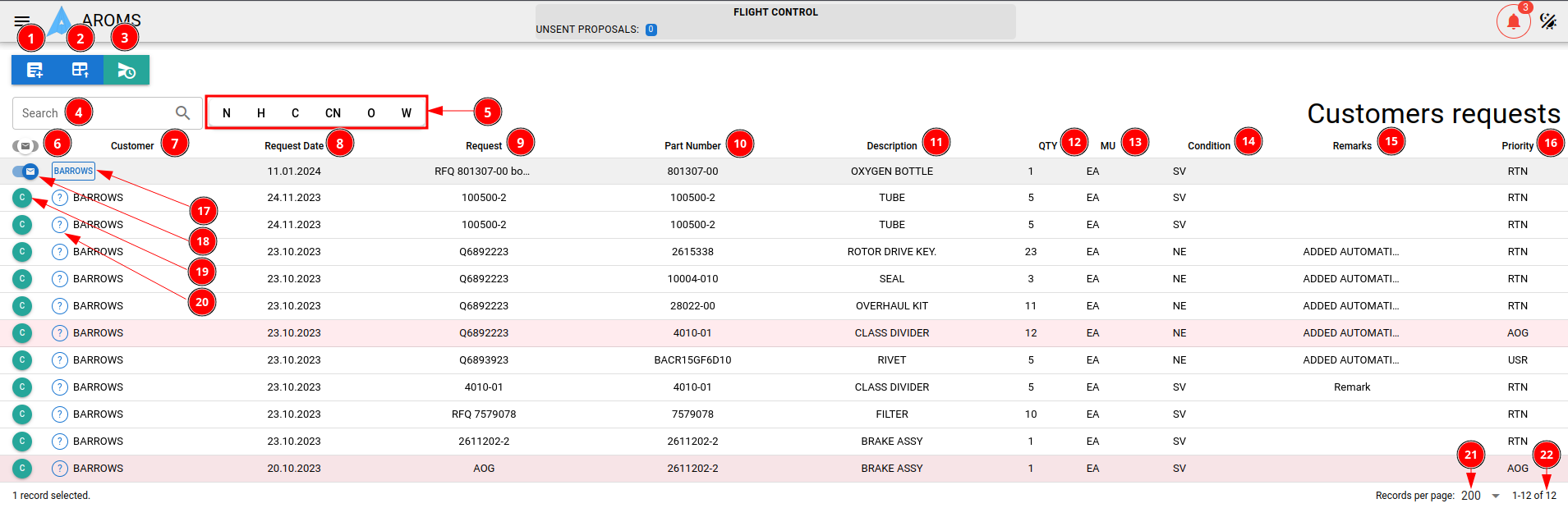Open the hamburger navigation menu
This screenshot has height=508, width=1568.
[22, 21]
